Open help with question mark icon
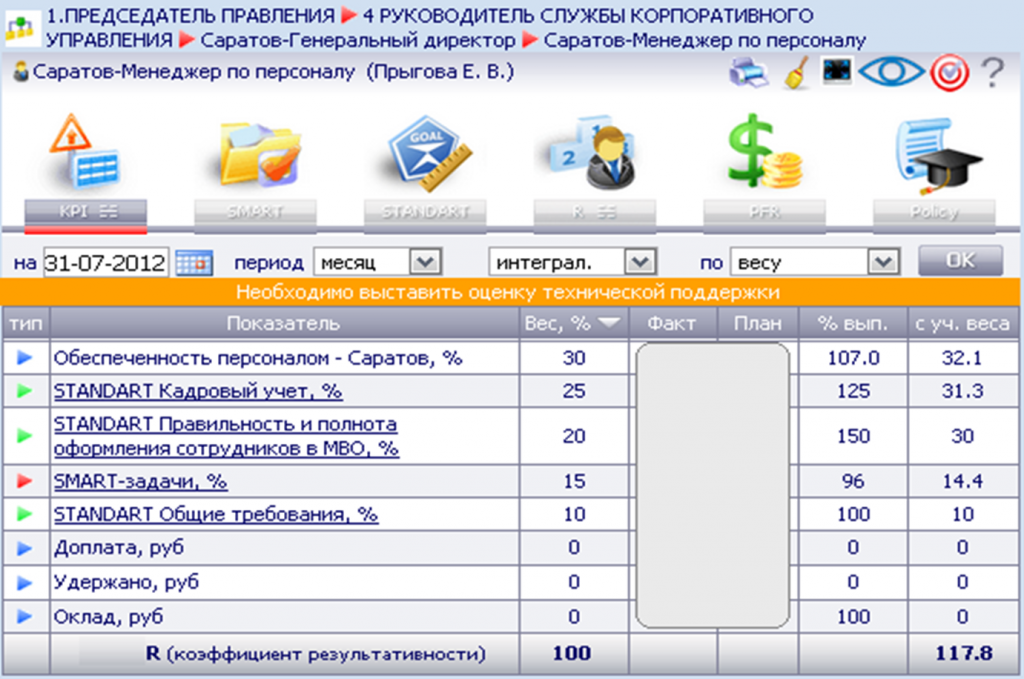The height and width of the screenshot is (679, 1024). click(x=993, y=72)
